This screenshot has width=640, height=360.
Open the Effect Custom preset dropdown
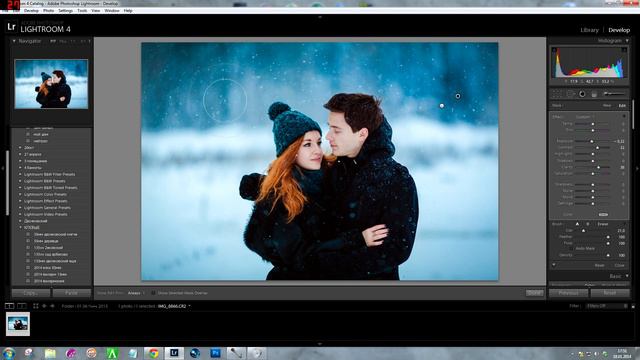coord(585,117)
